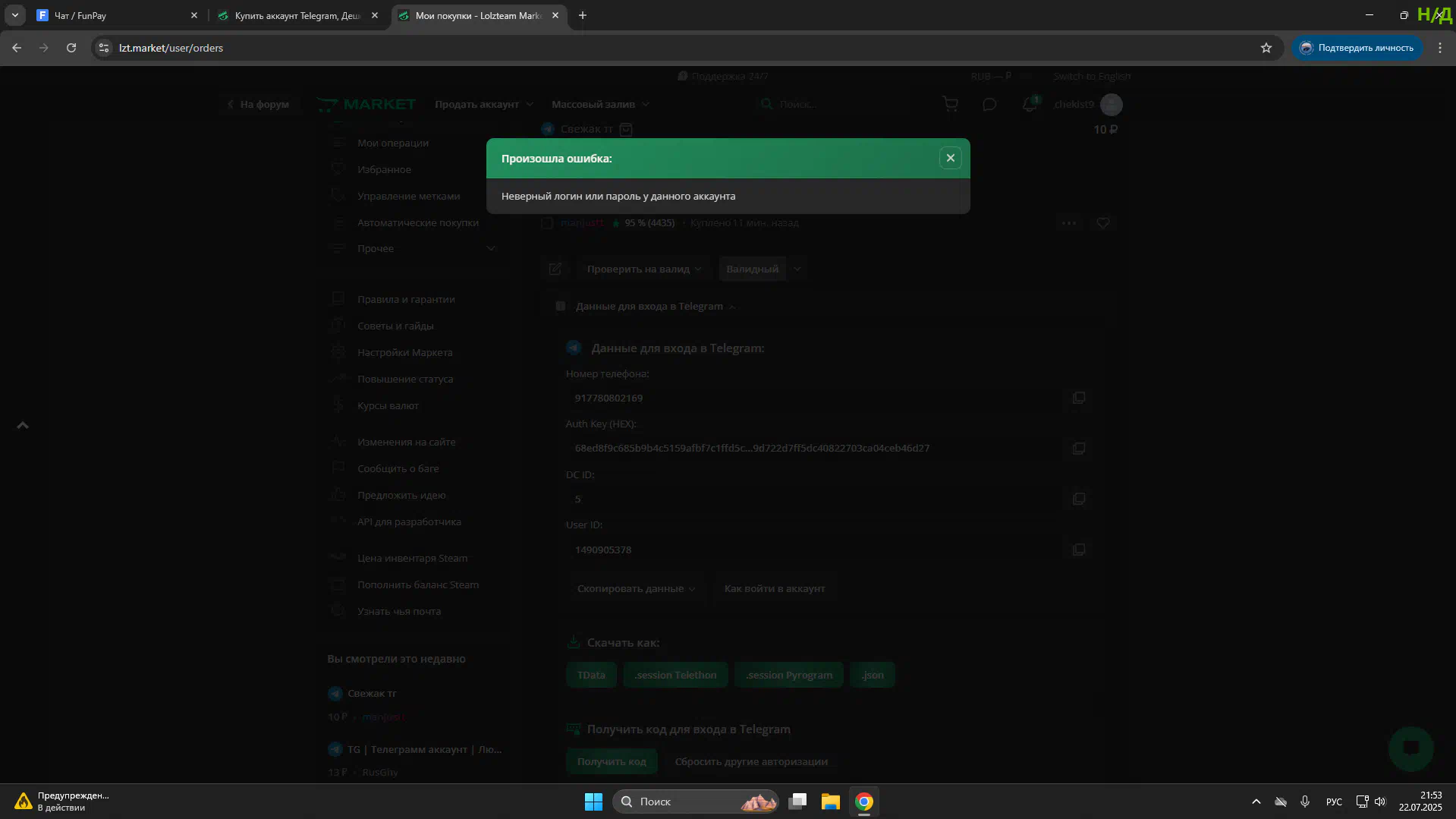Open the Проверить на валид dropdown

coord(643,269)
